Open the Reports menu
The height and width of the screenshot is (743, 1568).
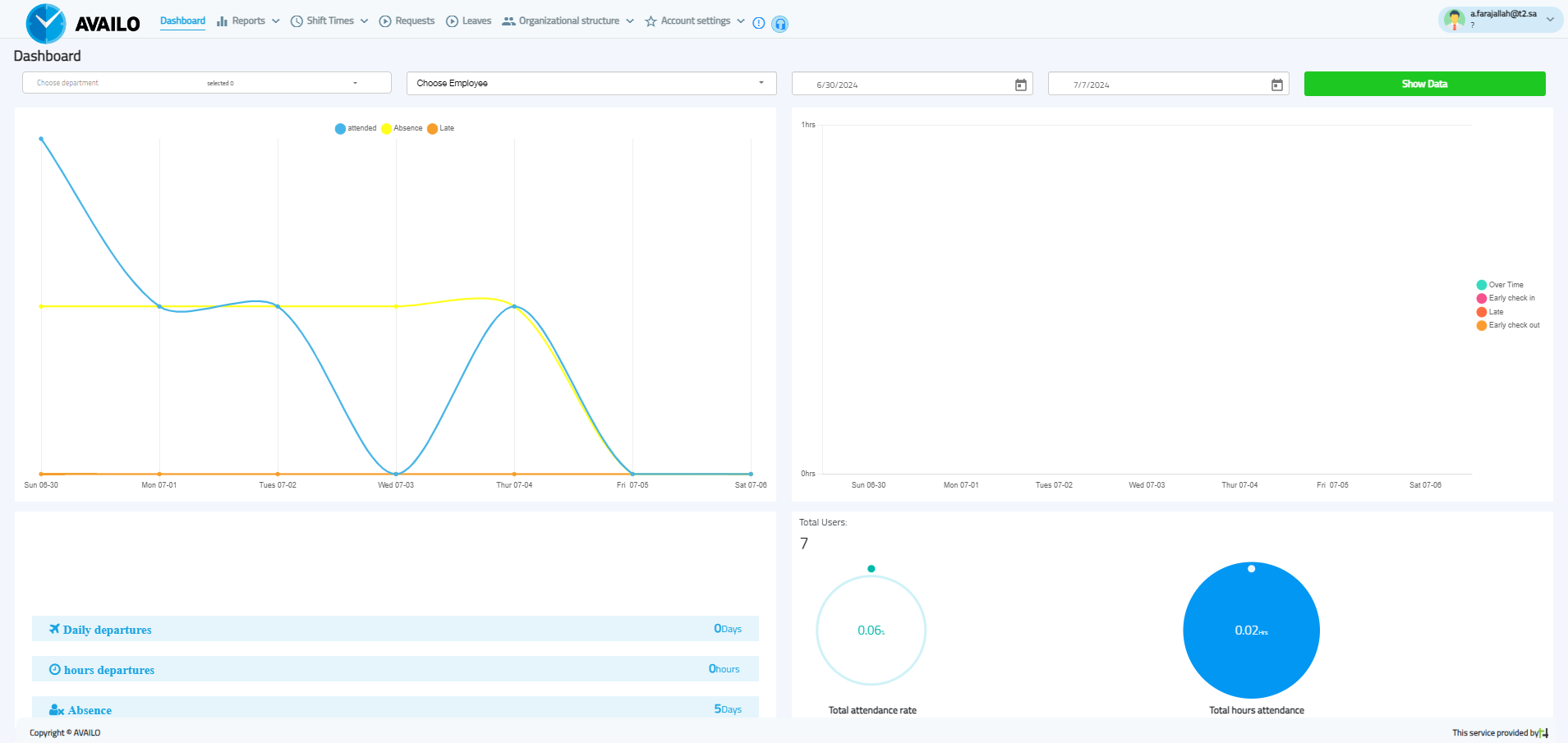(x=248, y=21)
